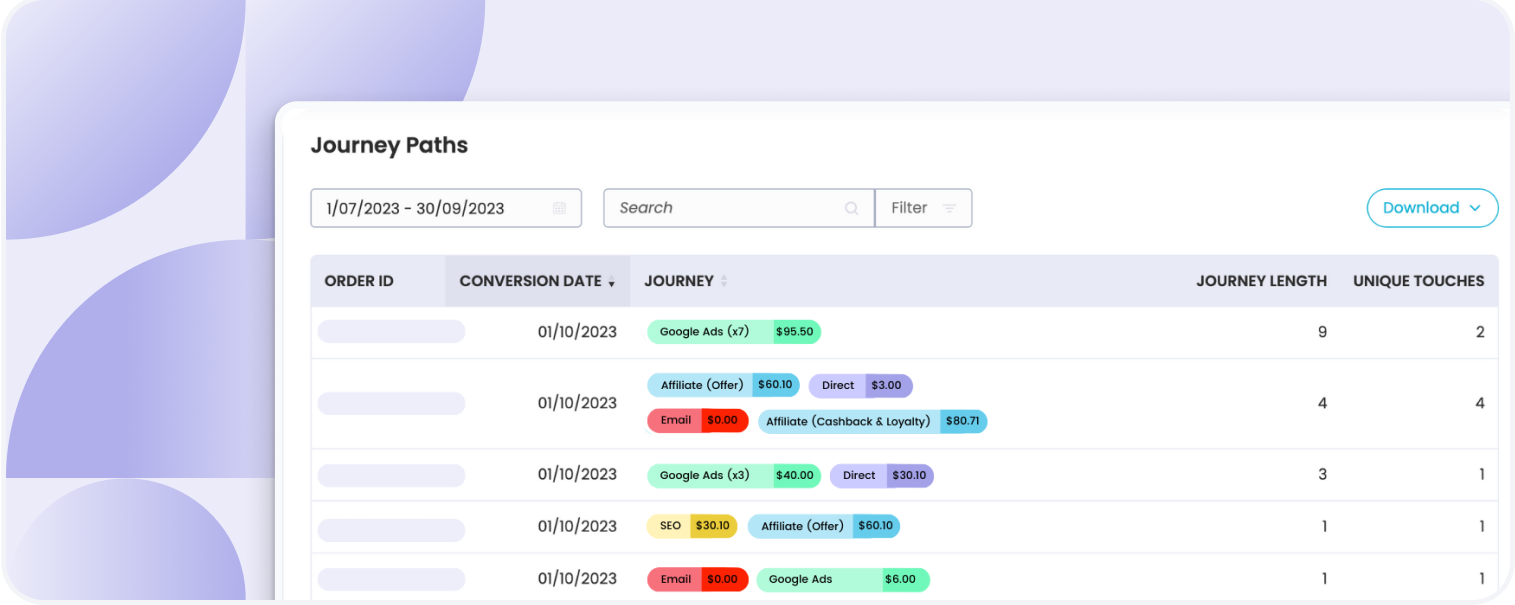Viewport: 1515px width, 605px height.
Task: Click the Google Ads (x3) $40.00 tag
Action: [x=733, y=476]
